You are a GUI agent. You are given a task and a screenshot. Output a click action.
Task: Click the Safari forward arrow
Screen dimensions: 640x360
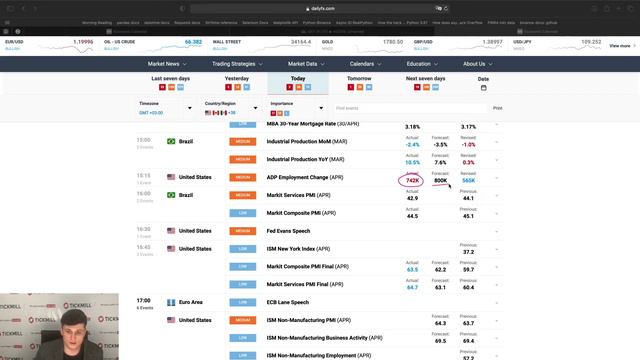tap(35, 8)
